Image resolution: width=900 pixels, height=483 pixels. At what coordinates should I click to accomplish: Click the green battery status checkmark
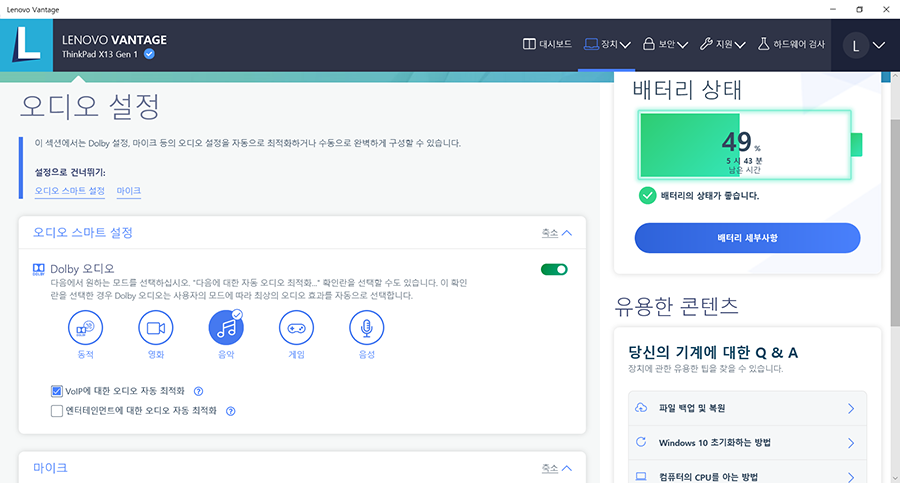point(647,196)
